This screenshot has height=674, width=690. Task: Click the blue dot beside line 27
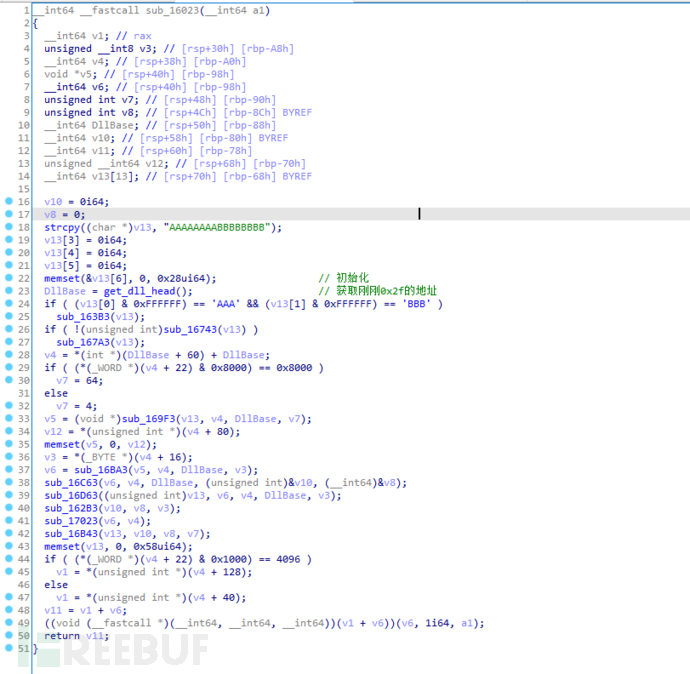coord(9,341)
